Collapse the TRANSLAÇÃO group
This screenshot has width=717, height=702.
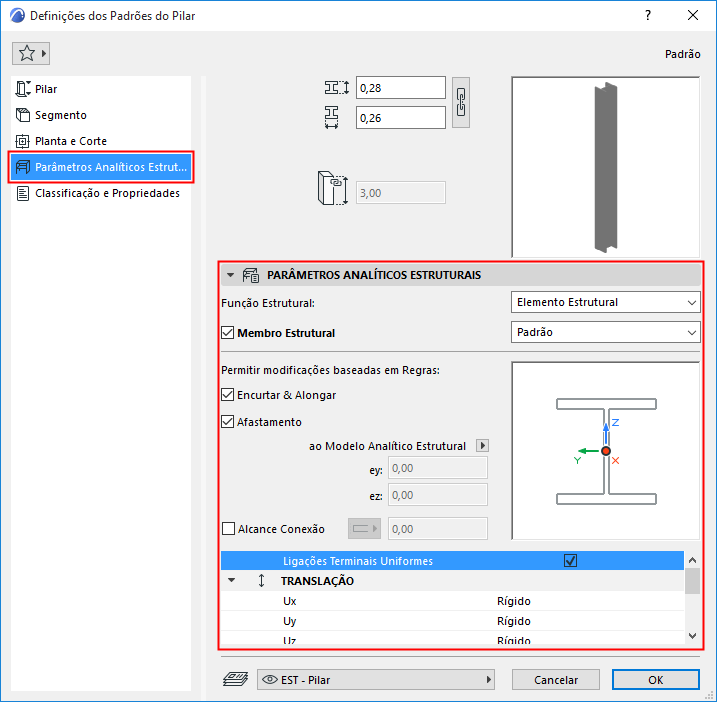(x=231, y=580)
